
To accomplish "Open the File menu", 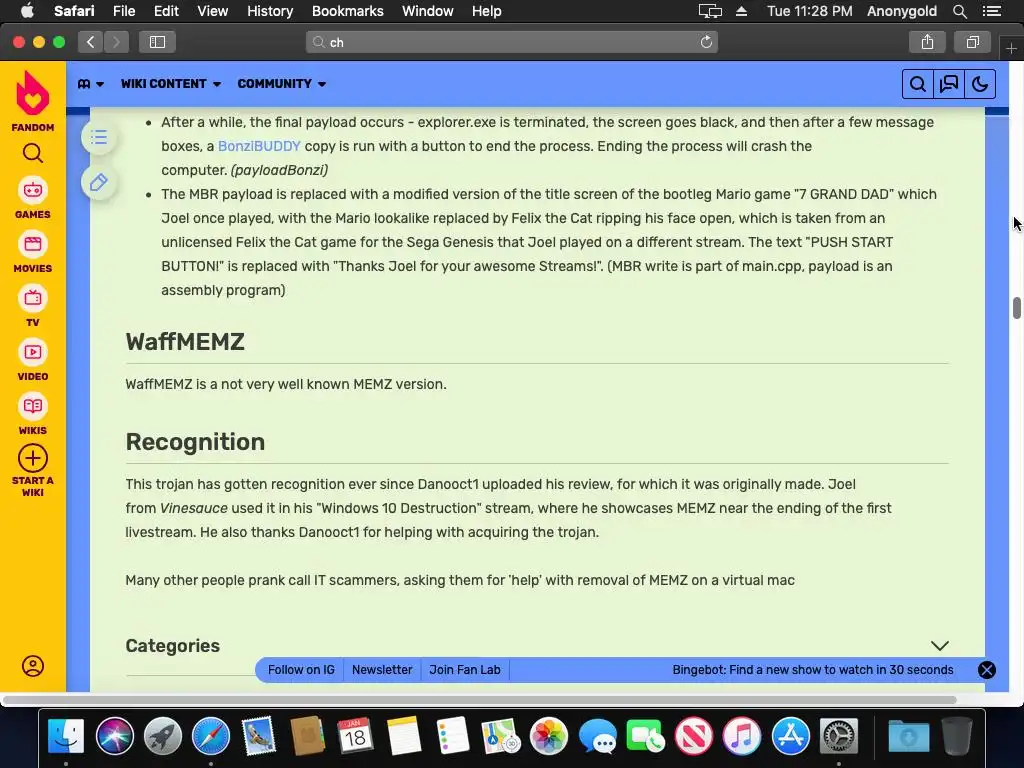I will pos(124,11).
